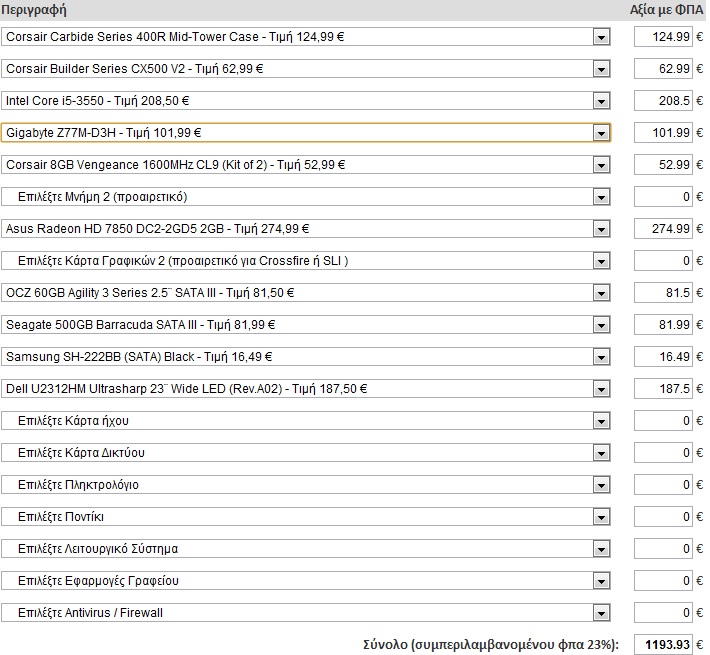Viewport: 710px width, 655px height.
Task: Open the Seagate 500GB Barracuda dropdown
Action: [306, 325]
